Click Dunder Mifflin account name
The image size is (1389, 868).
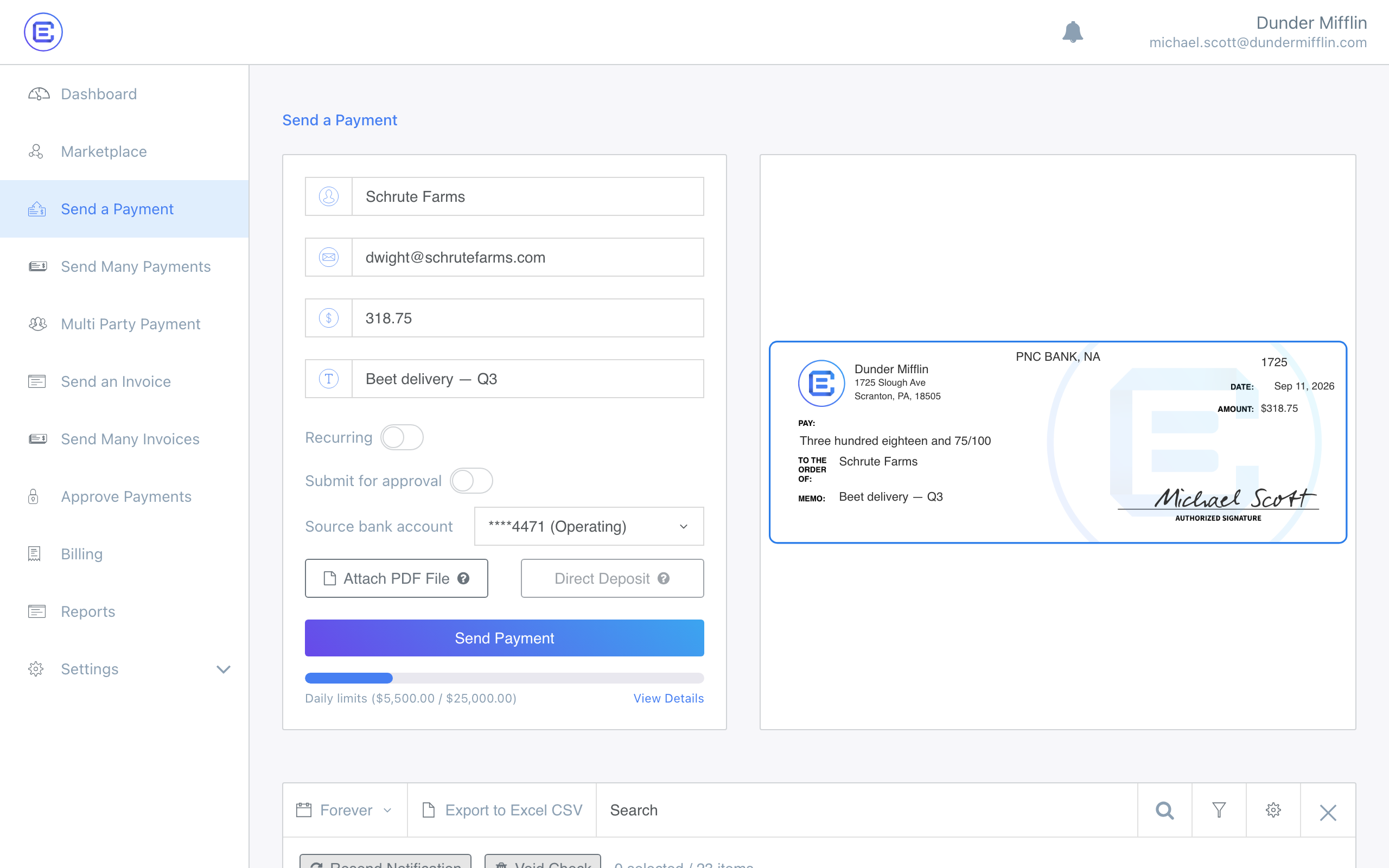tap(1311, 22)
